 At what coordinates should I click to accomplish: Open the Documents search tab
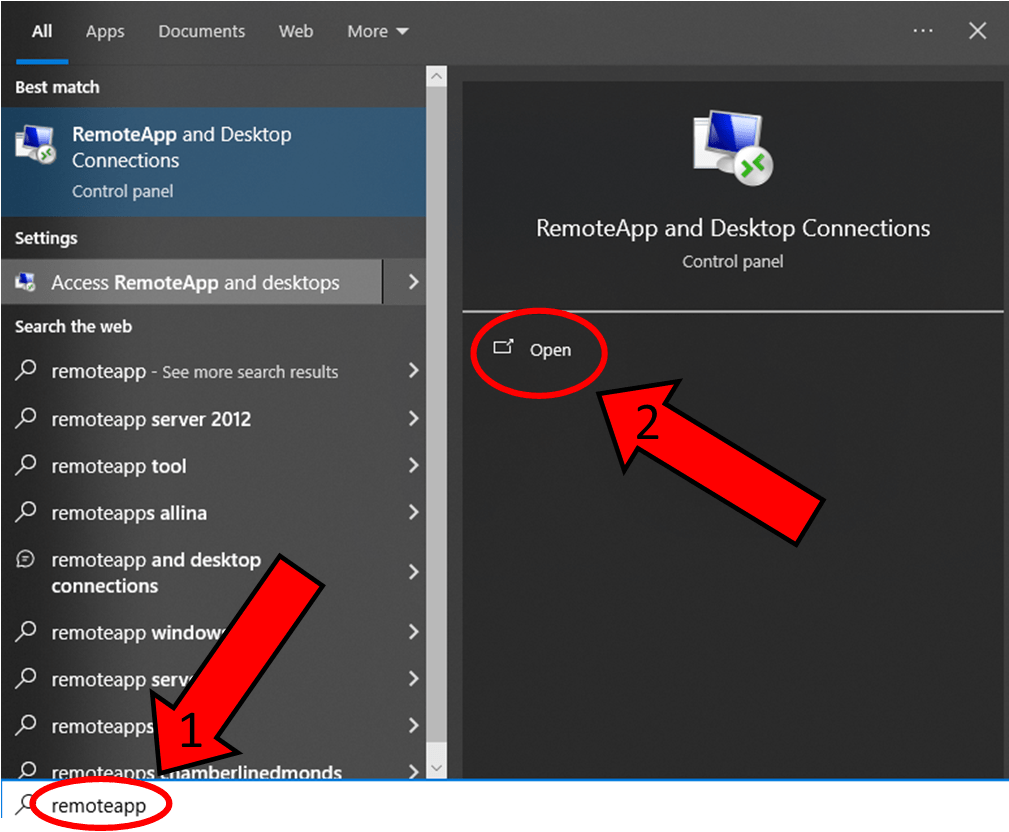(201, 32)
